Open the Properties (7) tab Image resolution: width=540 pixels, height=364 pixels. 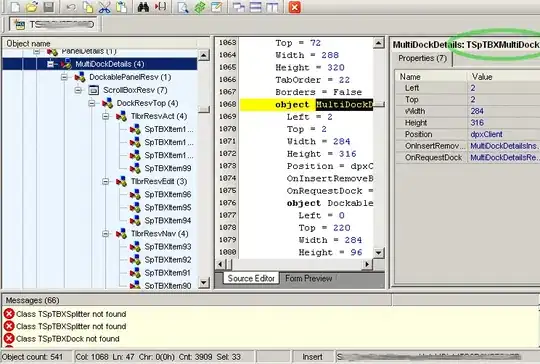coord(422,59)
